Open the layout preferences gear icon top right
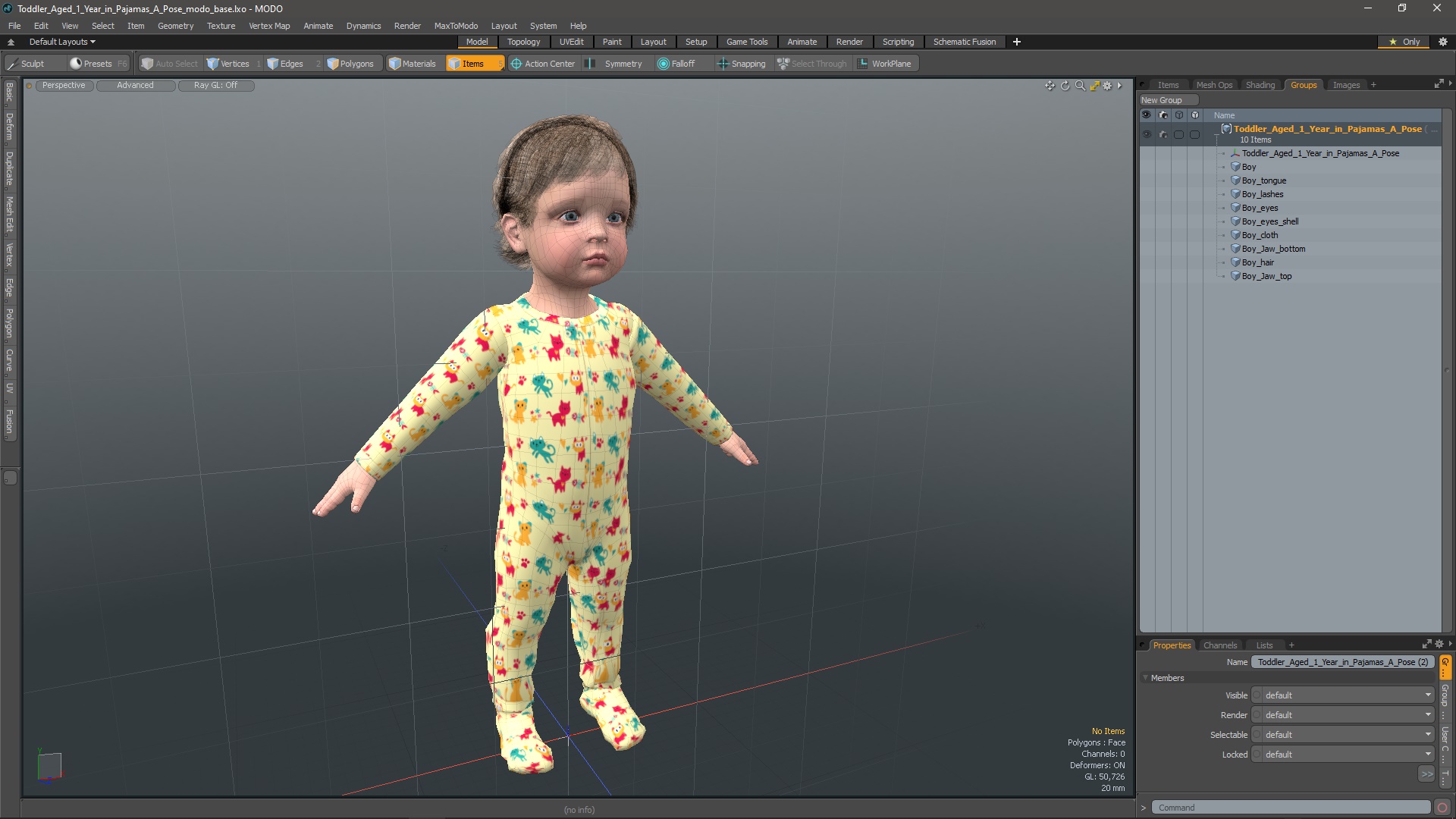 pos(1443,42)
